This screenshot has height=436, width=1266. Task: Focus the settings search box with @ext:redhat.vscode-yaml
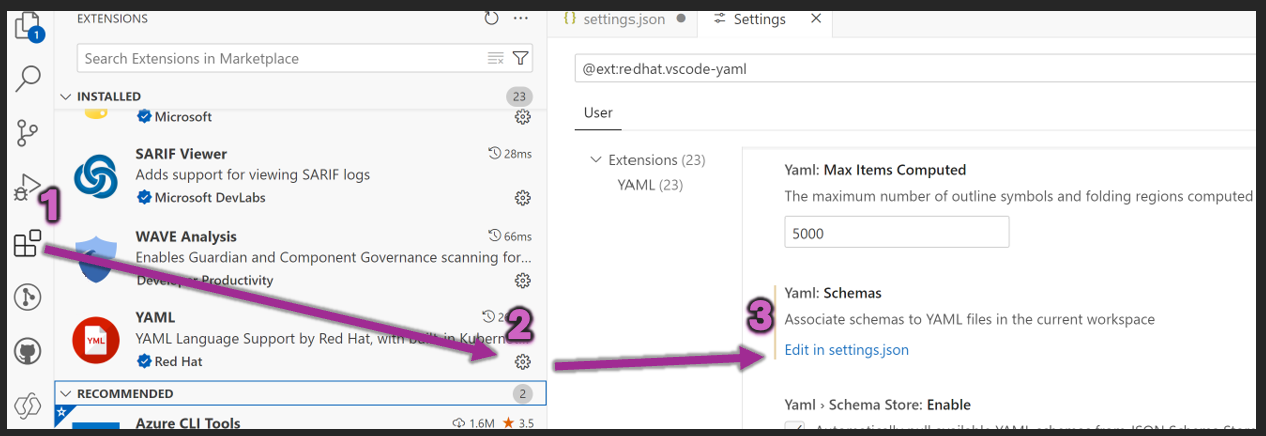pyautogui.click(x=916, y=69)
